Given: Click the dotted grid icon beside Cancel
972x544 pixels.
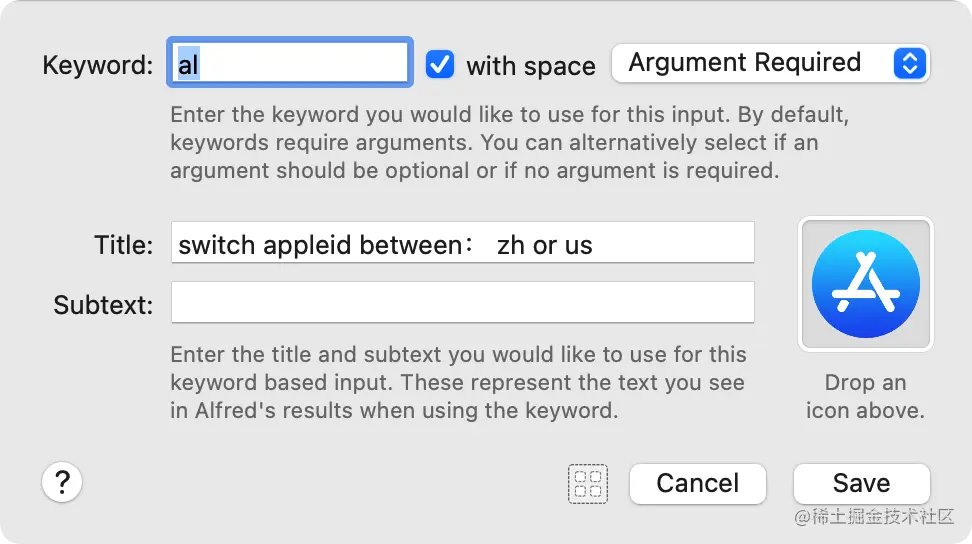Looking at the screenshot, I should point(588,484).
